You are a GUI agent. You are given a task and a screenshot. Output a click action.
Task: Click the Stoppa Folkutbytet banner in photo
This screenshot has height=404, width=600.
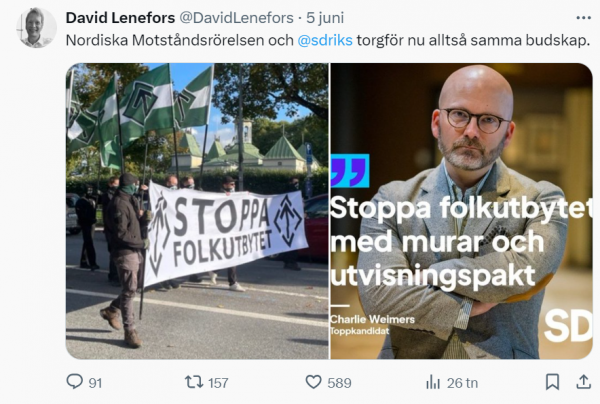coord(225,235)
